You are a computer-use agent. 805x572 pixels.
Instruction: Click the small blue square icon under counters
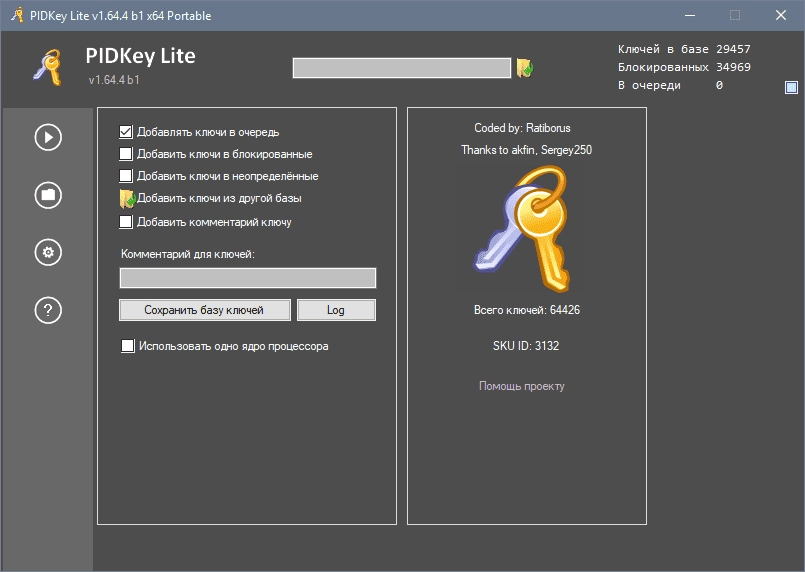791,87
